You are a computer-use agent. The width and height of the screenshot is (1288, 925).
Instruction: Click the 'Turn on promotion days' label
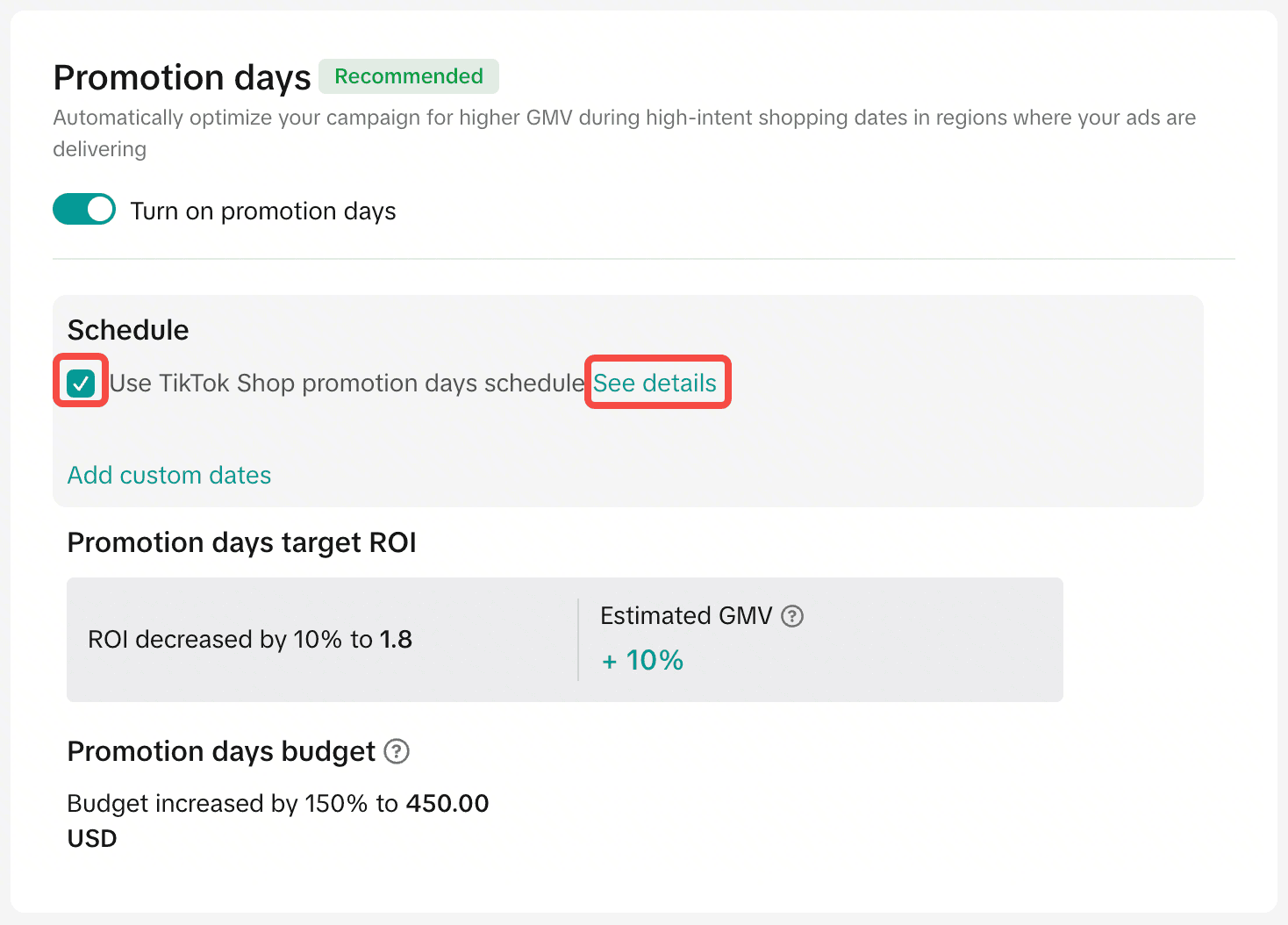tap(263, 211)
